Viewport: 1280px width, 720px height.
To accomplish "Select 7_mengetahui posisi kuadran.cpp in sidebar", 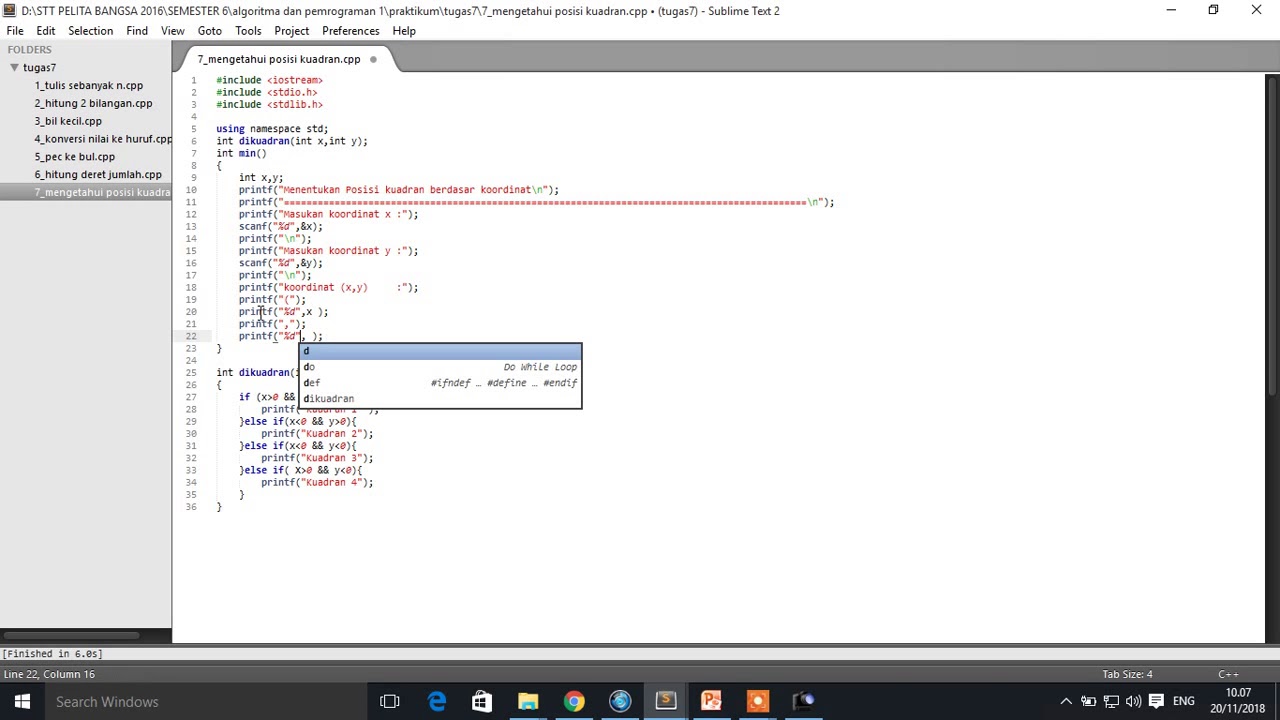I will click(86, 192).
